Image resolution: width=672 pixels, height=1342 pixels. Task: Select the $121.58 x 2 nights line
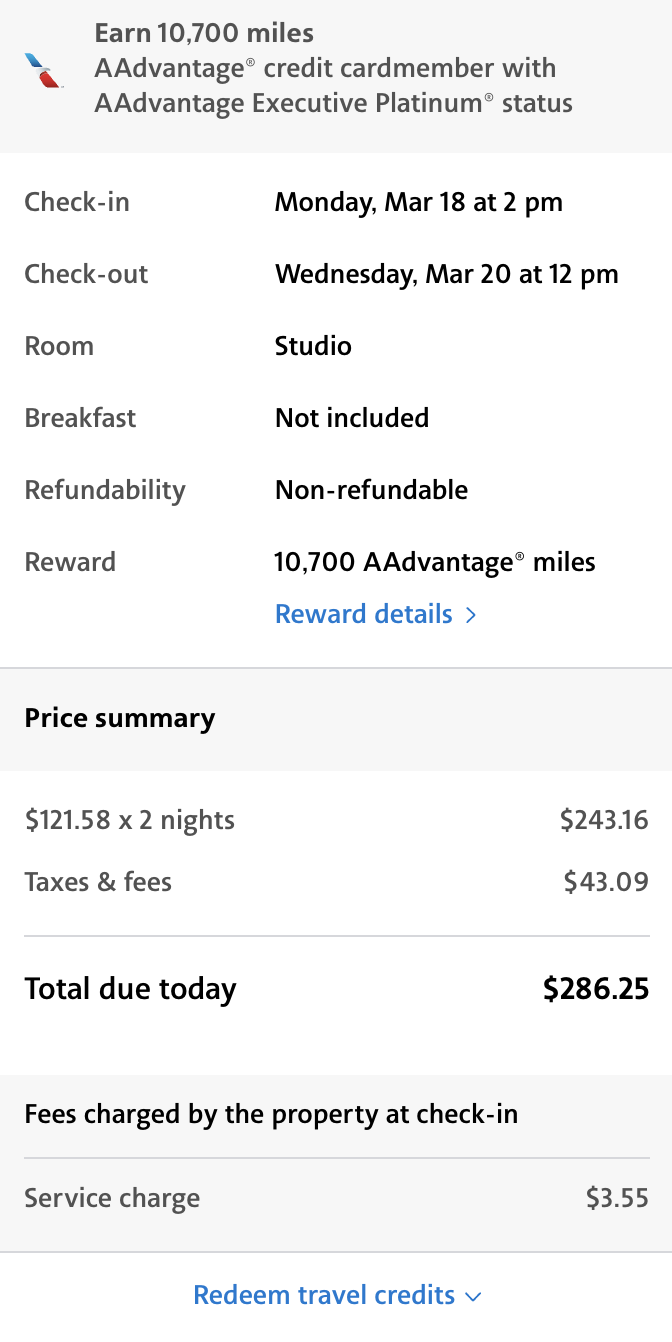tap(130, 820)
